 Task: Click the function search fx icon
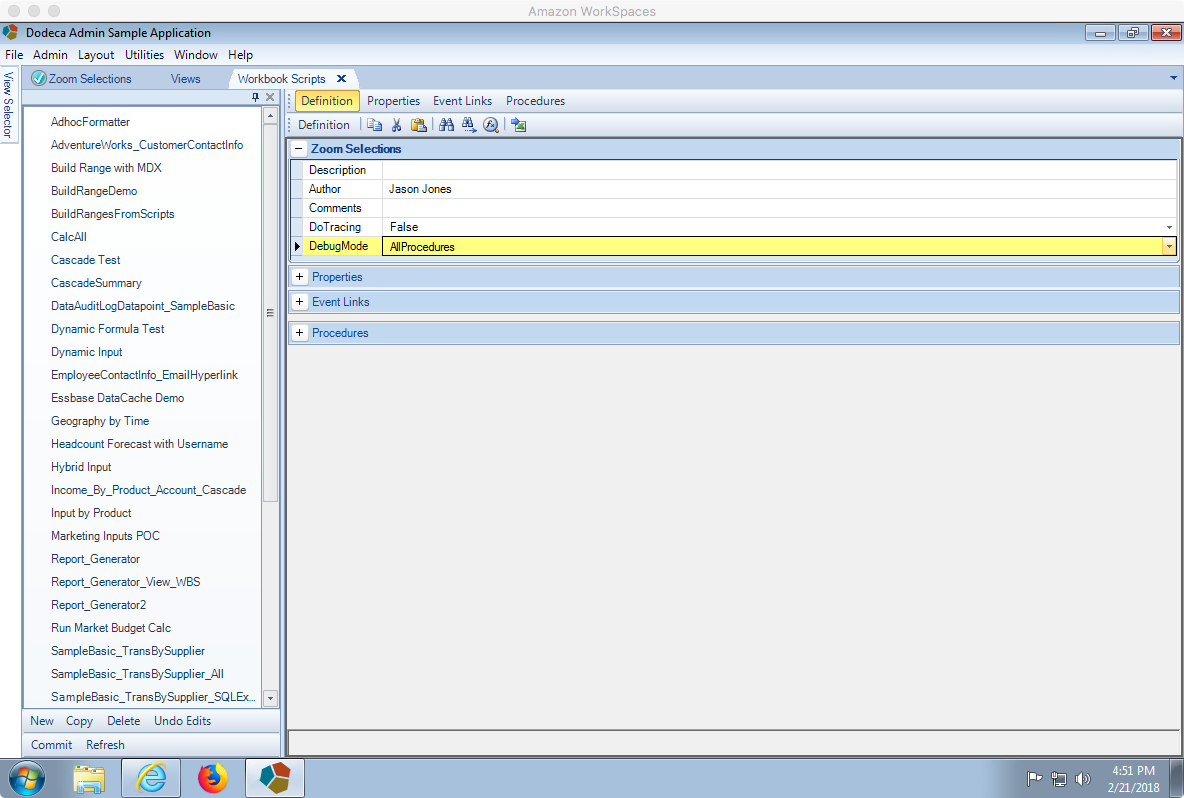491,125
